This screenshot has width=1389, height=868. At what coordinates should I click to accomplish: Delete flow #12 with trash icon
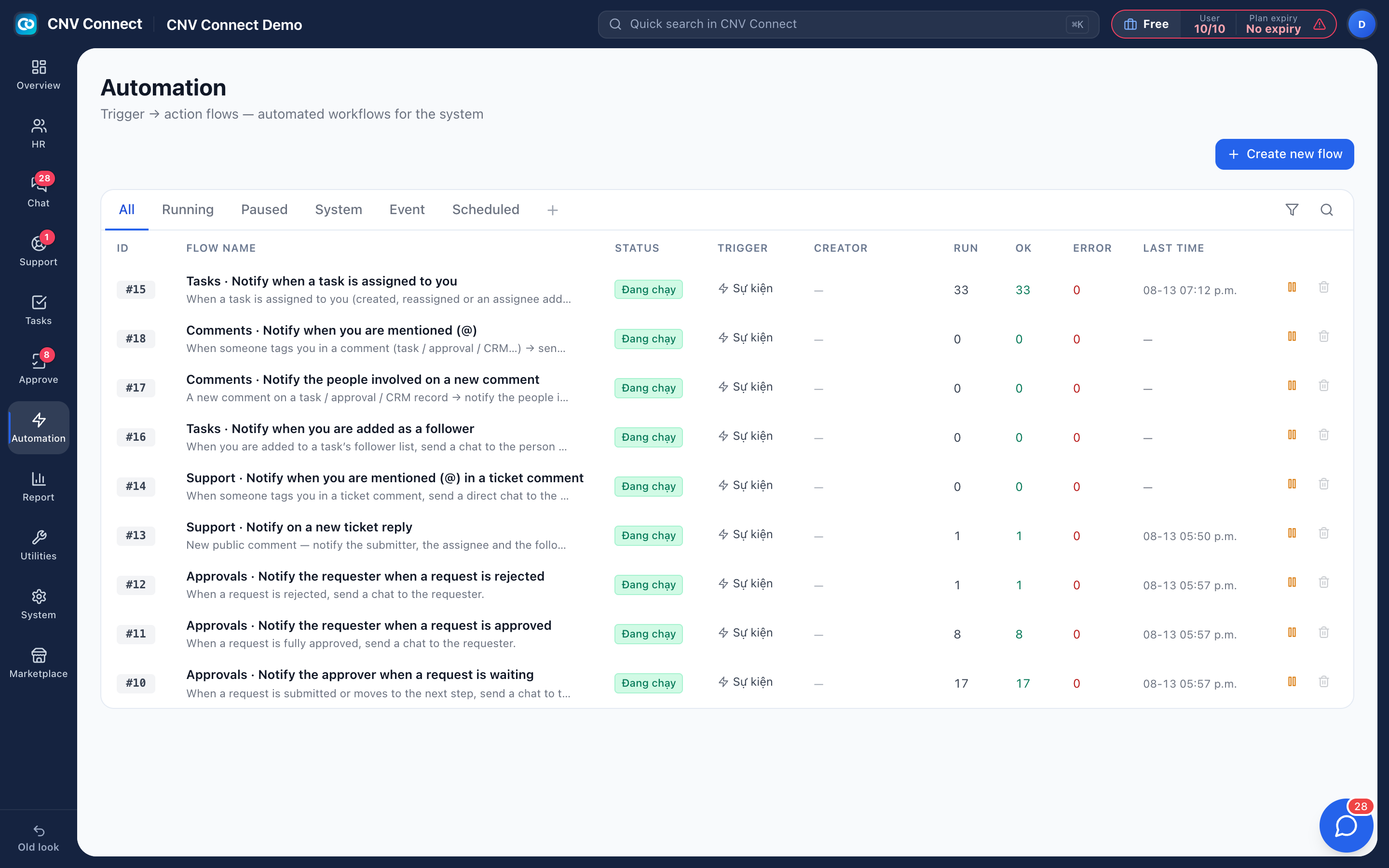[x=1323, y=582]
